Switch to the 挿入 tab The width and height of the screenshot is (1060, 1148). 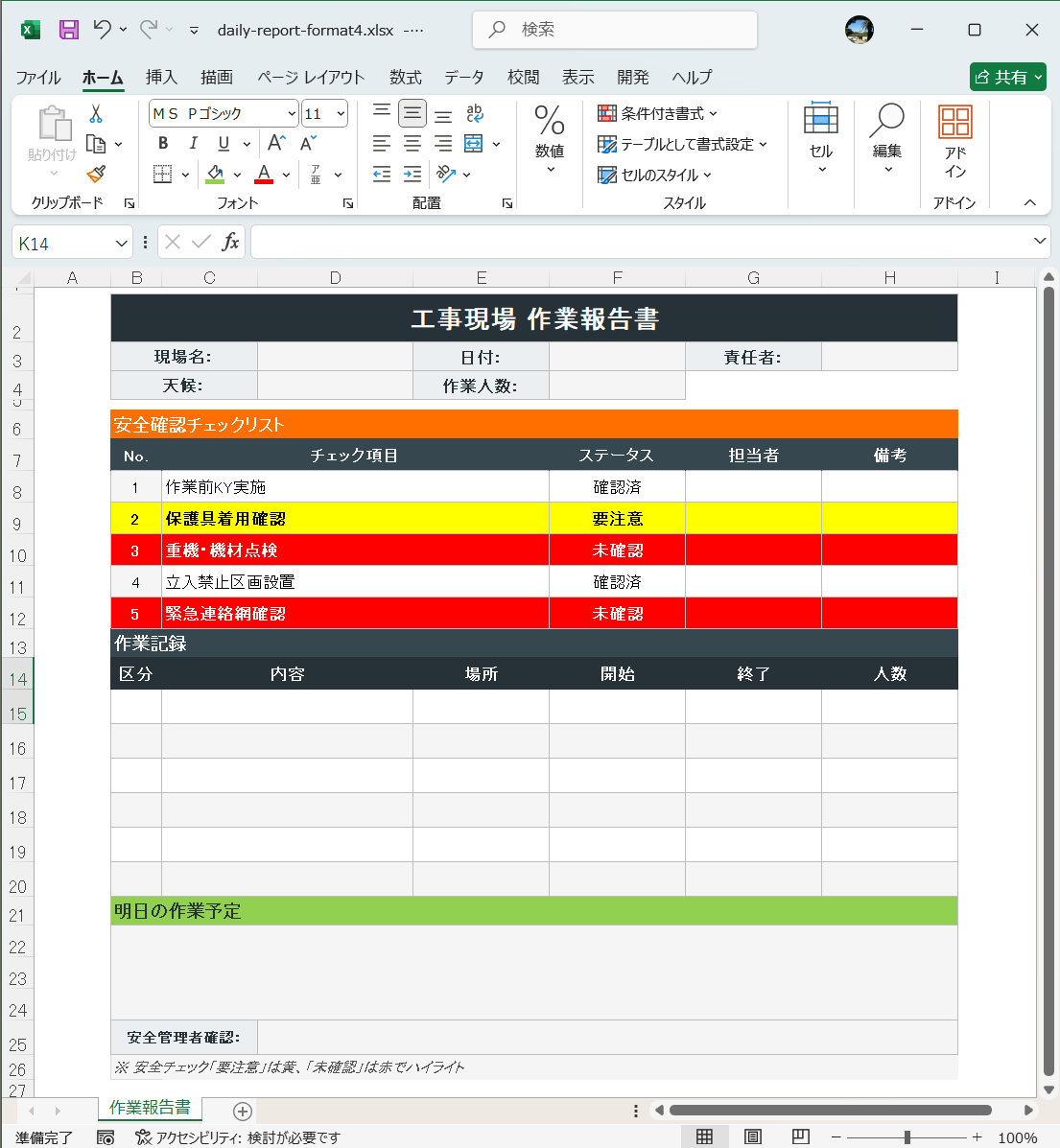pyautogui.click(x=161, y=77)
